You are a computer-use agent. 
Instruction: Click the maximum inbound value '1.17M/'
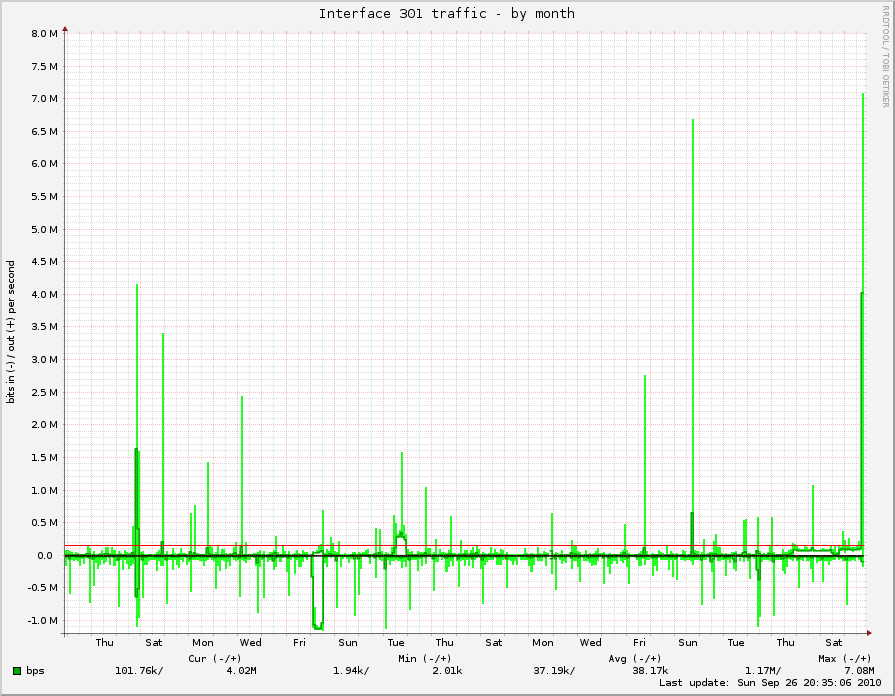point(763,671)
